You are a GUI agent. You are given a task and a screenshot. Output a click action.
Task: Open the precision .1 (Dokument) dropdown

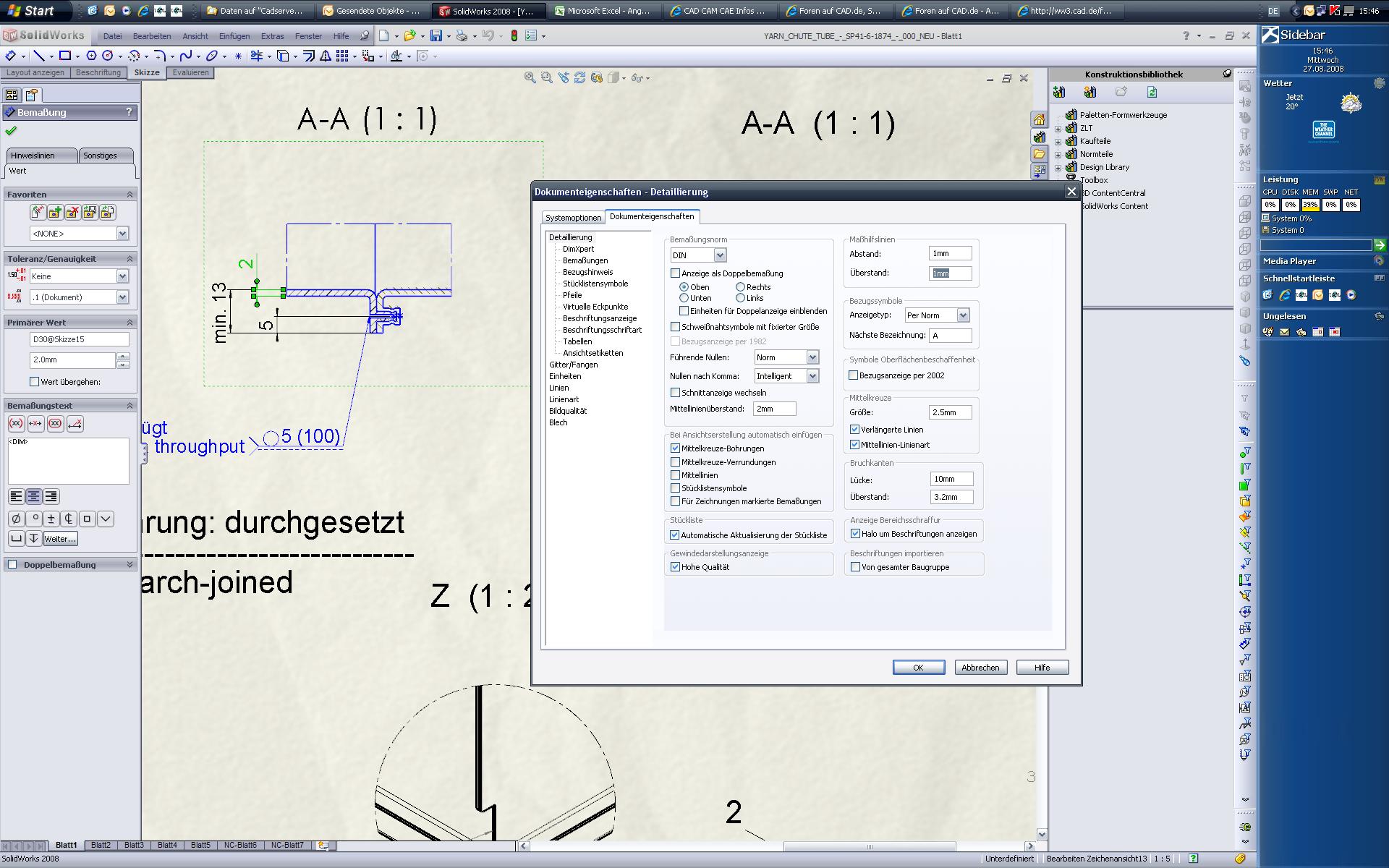pyautogui.click(x=122, y=297)
